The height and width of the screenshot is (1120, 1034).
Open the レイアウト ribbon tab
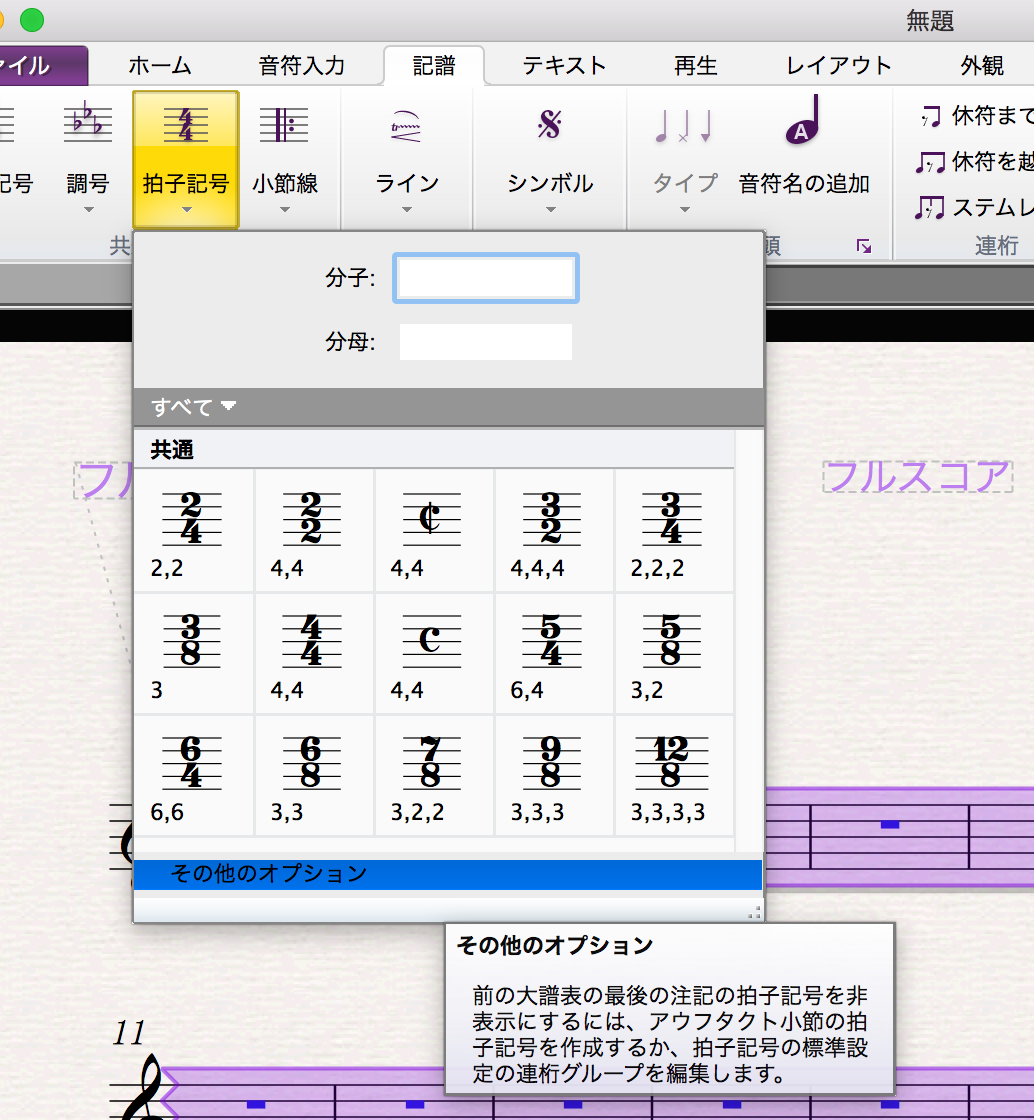coord(839,66)
